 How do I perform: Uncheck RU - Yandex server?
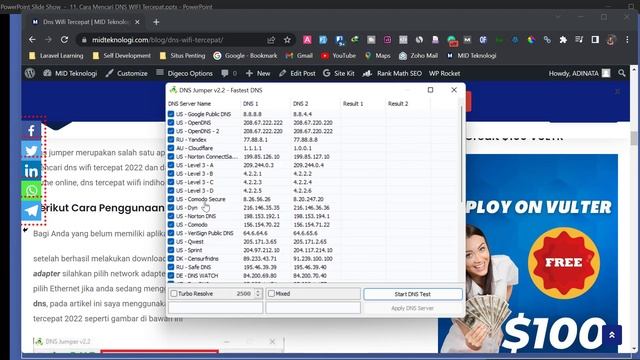coord(171,140)
